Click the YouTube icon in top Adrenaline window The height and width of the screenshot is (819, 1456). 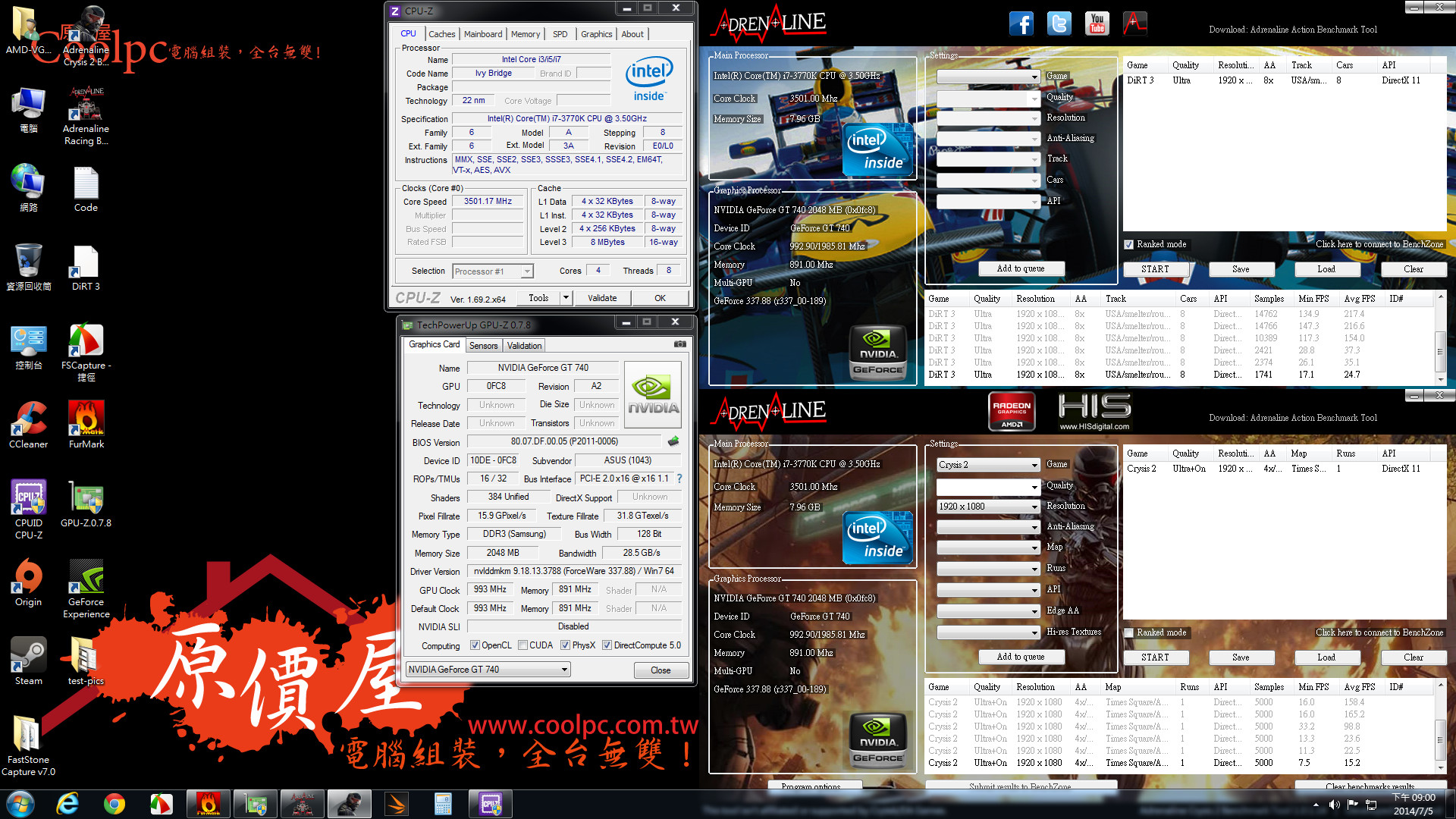[x=1097, y=24]
